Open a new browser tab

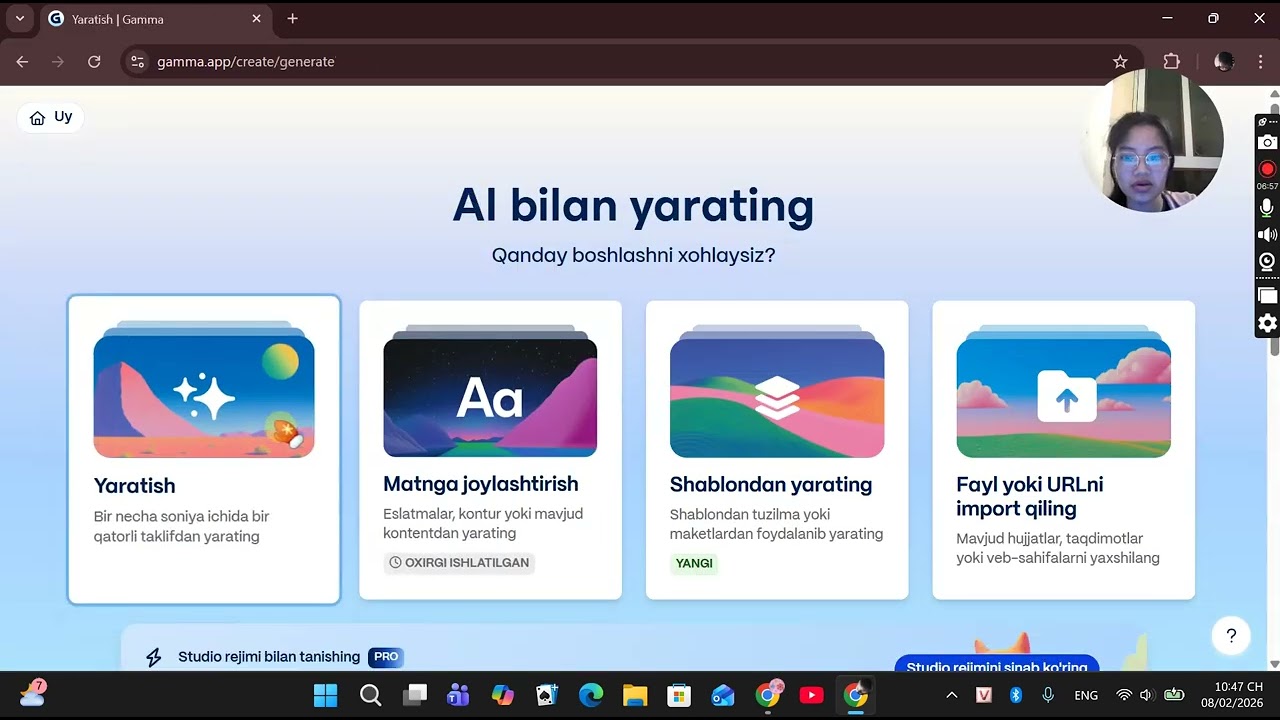pos(292,18)
